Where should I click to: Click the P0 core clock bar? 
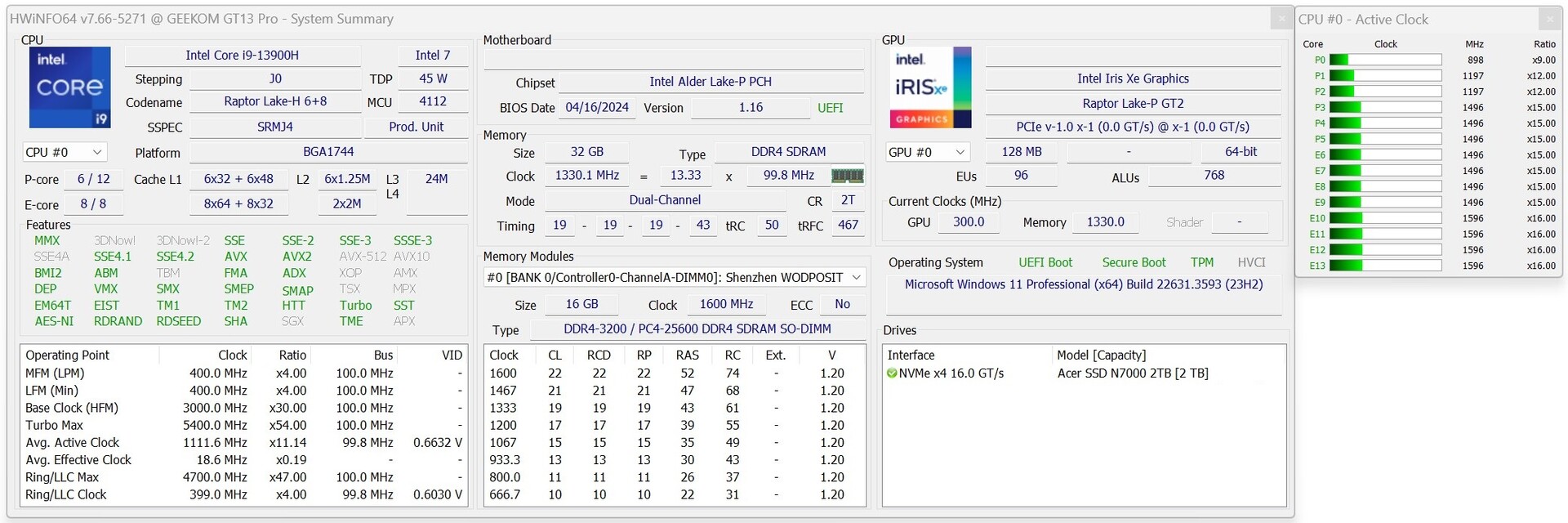point(1385,60)
